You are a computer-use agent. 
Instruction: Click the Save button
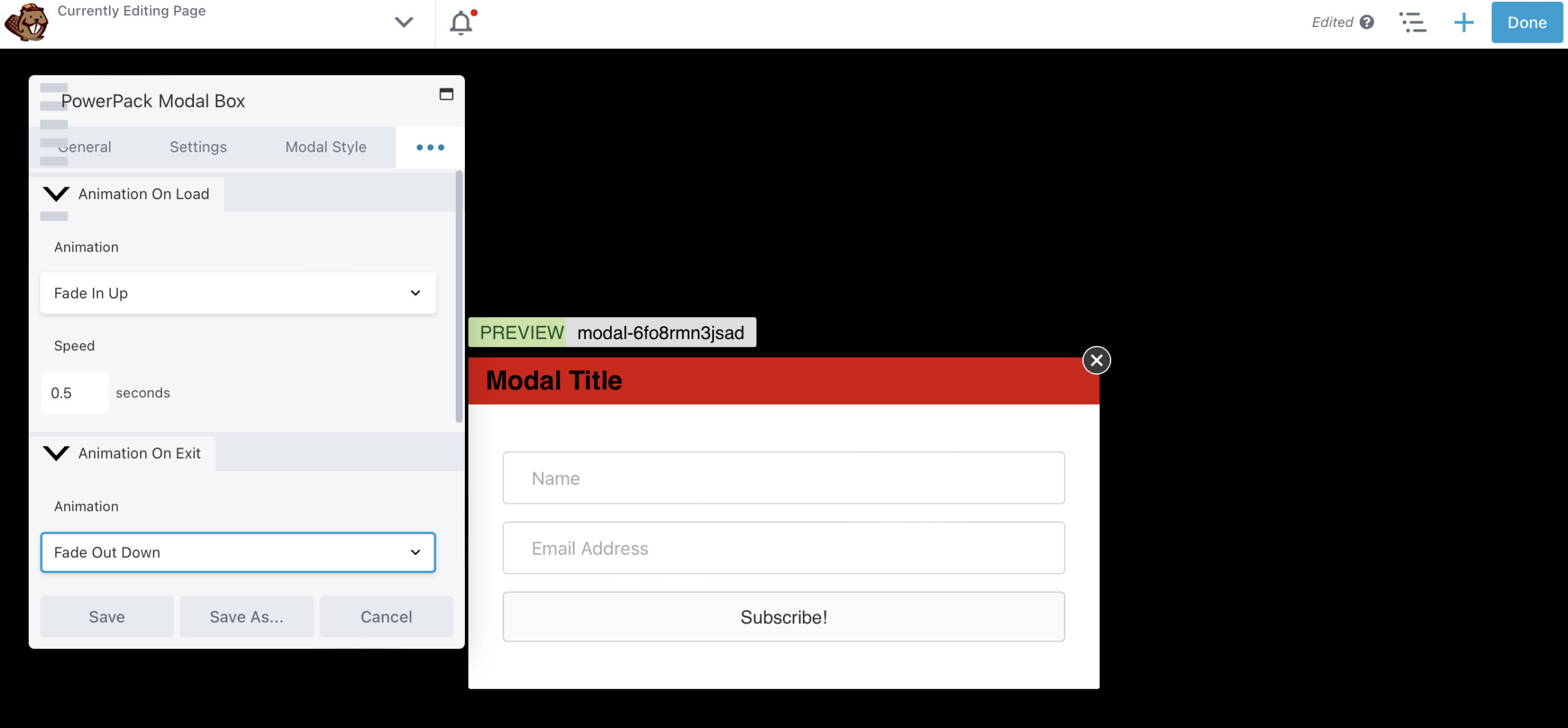(x=107, y=616)
